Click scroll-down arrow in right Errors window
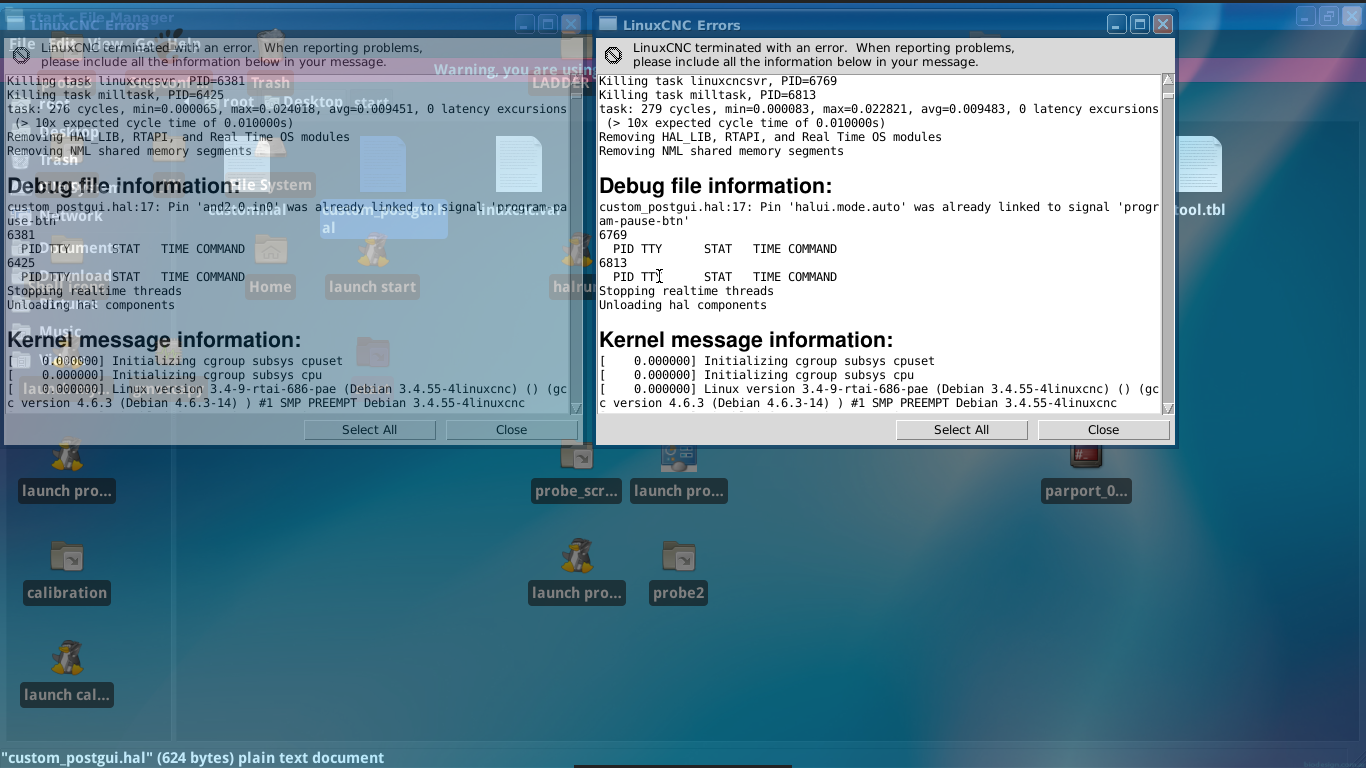 coord(1168,408)
